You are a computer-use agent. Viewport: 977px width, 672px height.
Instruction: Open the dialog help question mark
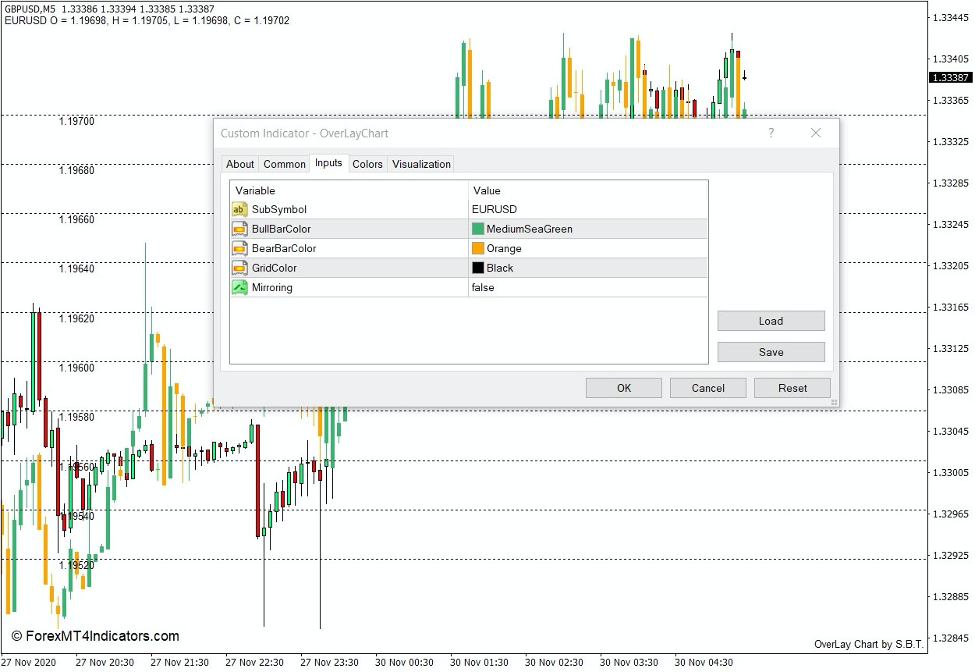click(x=770, y=133)
